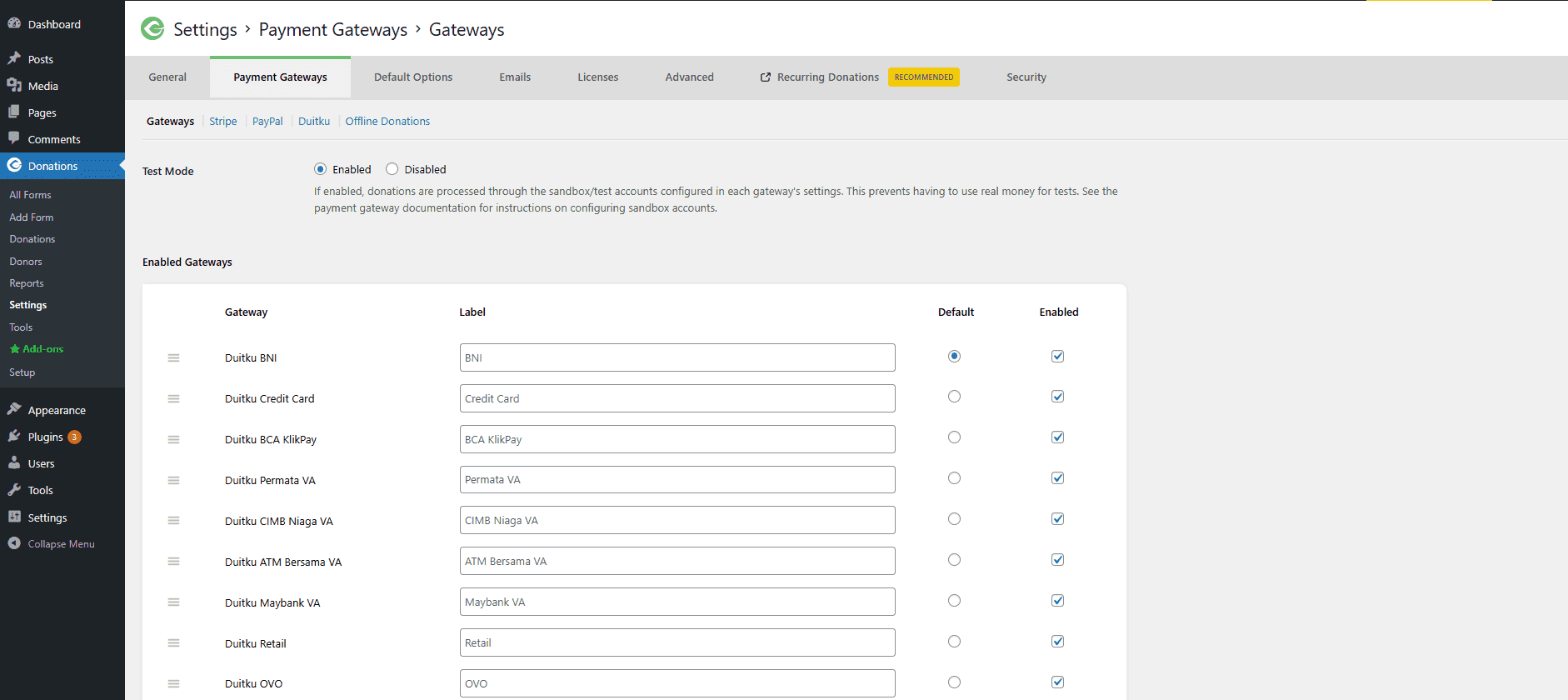
Task: Click the Media icon in sidebar
Action: pyautogui.click(x=14, y=86)
